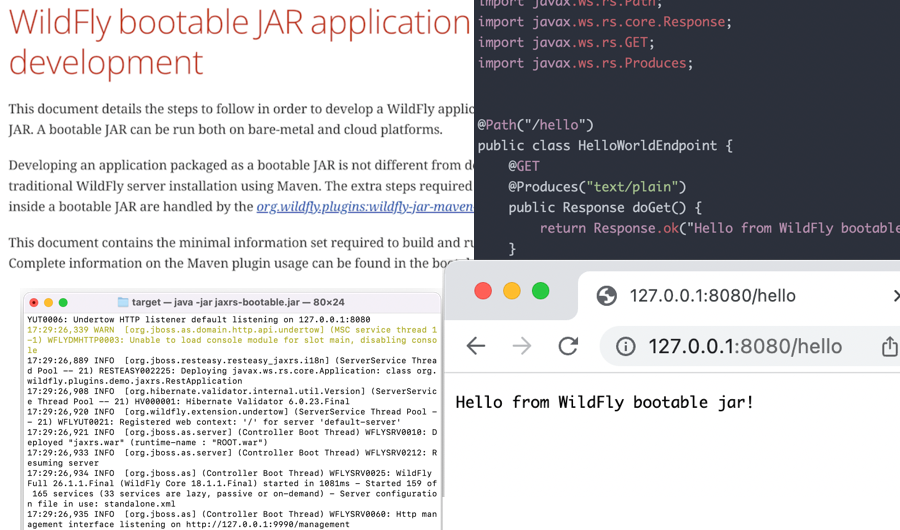
Task: Click the browser back arrow
Action: [476, 346]
